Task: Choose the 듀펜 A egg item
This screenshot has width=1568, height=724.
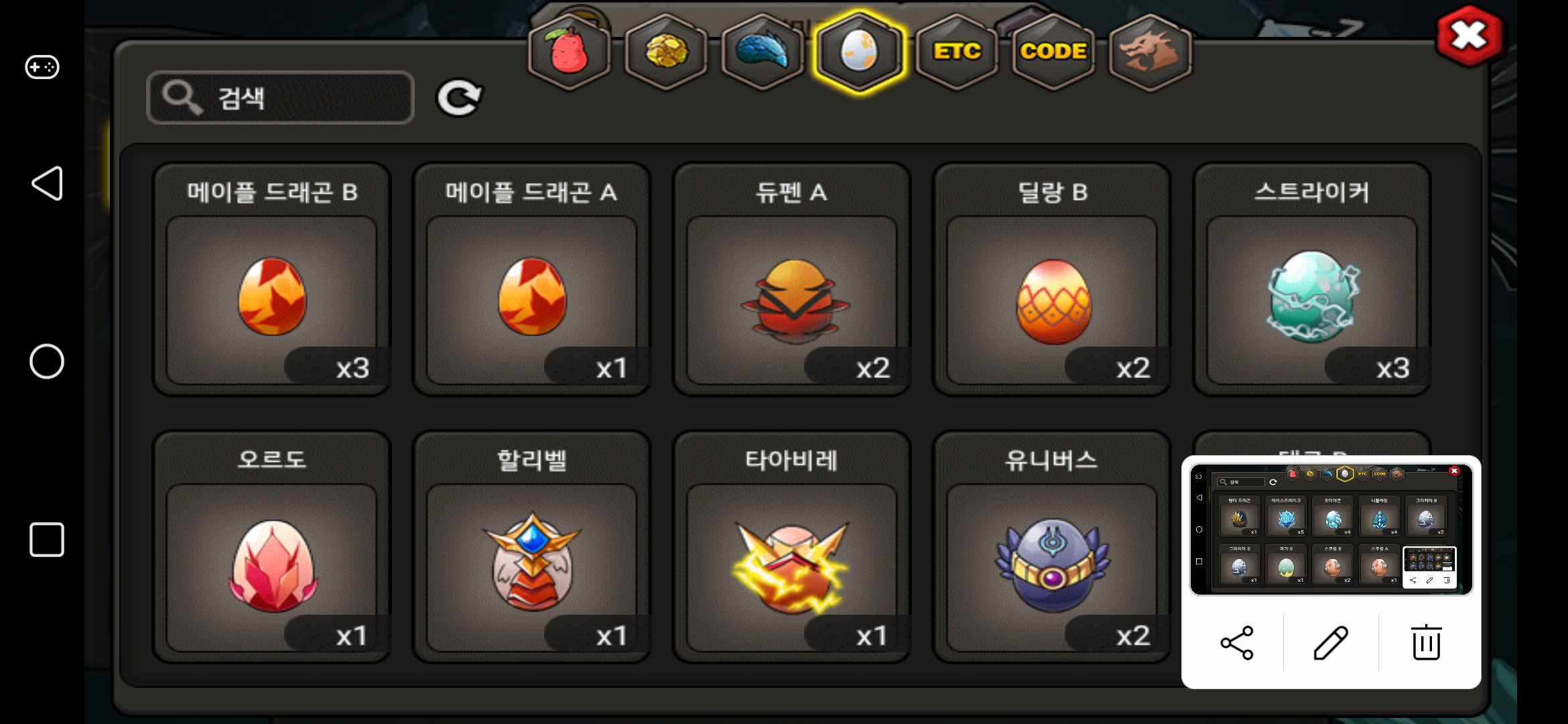Action: tap(791, 280)
